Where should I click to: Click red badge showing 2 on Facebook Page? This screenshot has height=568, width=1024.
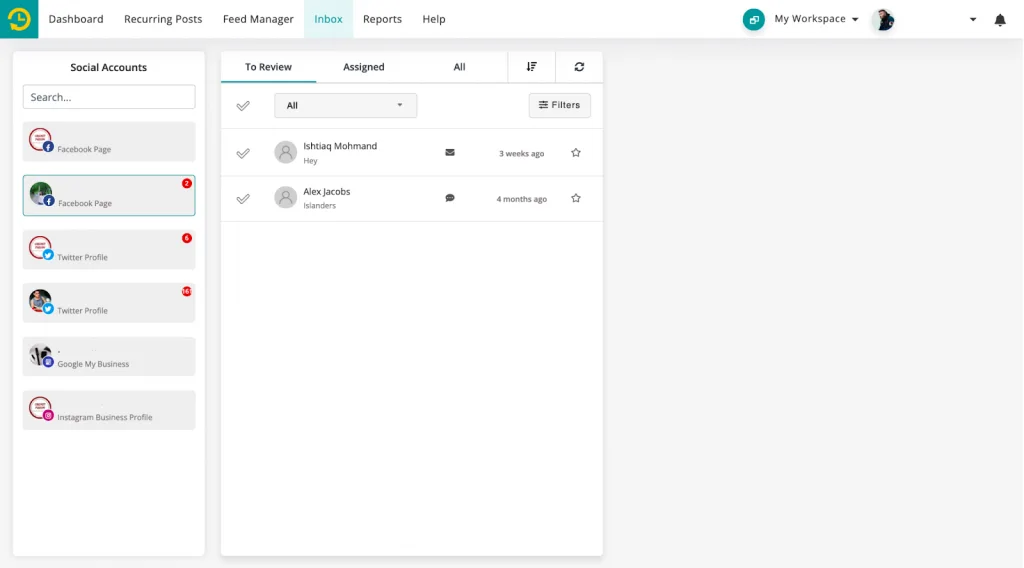click(187, 183)
